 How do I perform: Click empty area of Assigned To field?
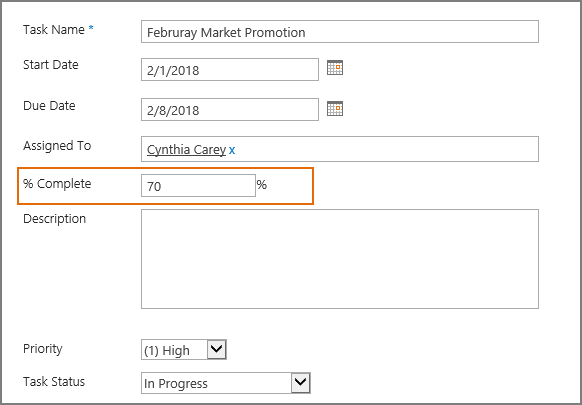[x=386, y=149]
